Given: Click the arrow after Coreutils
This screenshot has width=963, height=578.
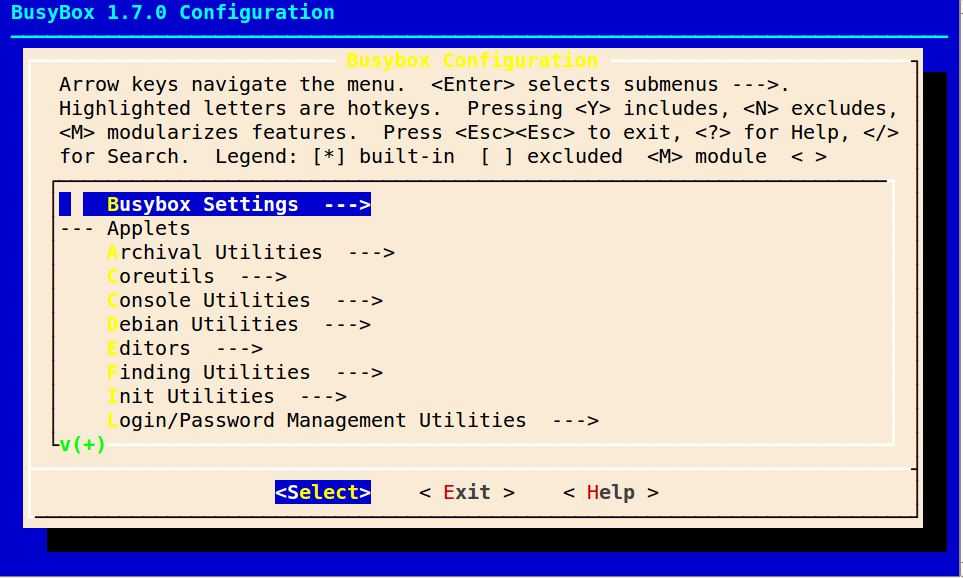Looking at the screenshot, I should click(263, 276).
